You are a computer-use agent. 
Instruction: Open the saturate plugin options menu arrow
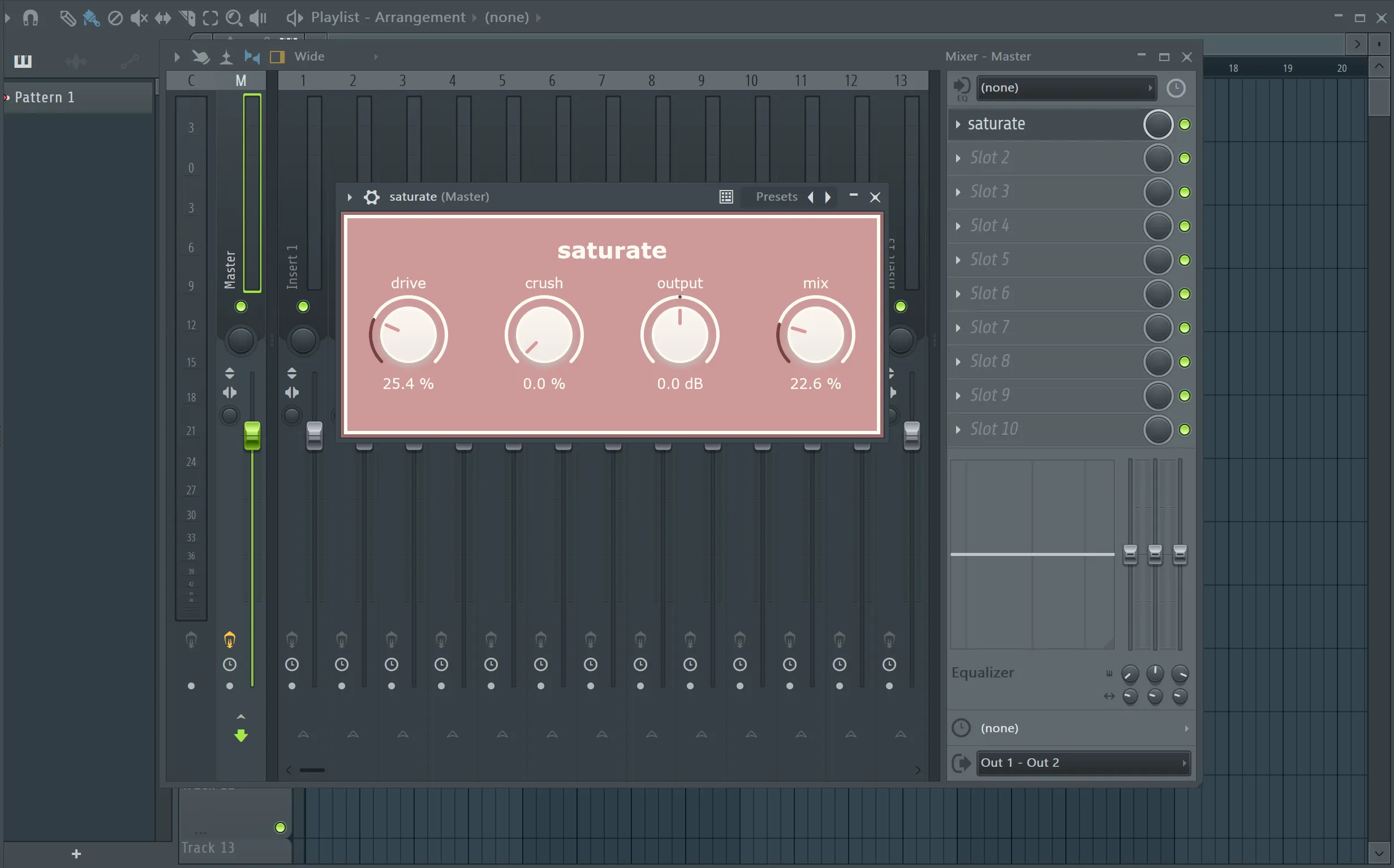pos(349,197)
